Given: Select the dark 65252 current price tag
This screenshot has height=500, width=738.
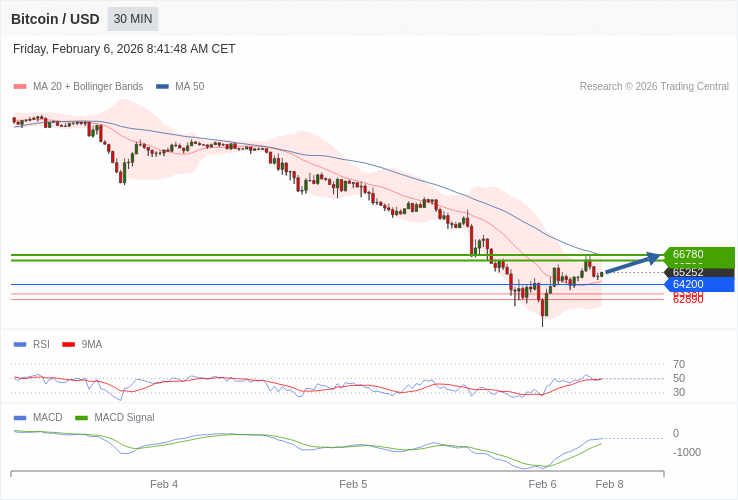Looking at the screenshot, I should (x=698, y=272).
